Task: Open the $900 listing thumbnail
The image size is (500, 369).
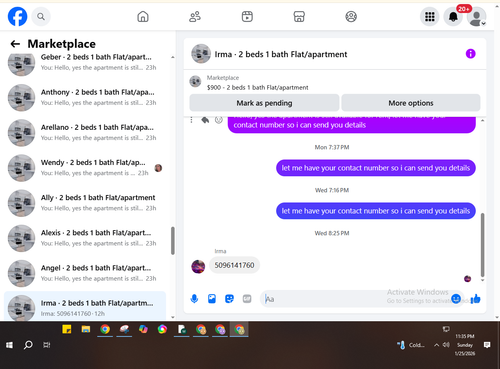Action: tap(195, 81)
